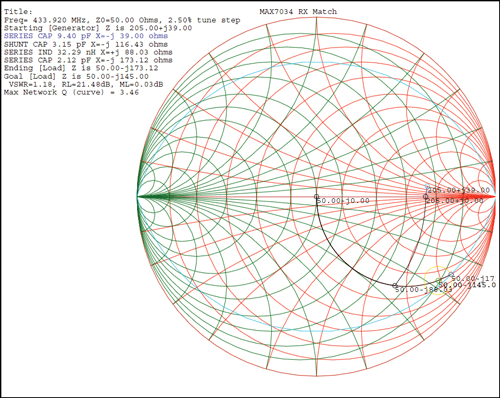Click the 50.00-j0.00 center point marker
This screenshot has width=500, height=398.
(316, 197)
